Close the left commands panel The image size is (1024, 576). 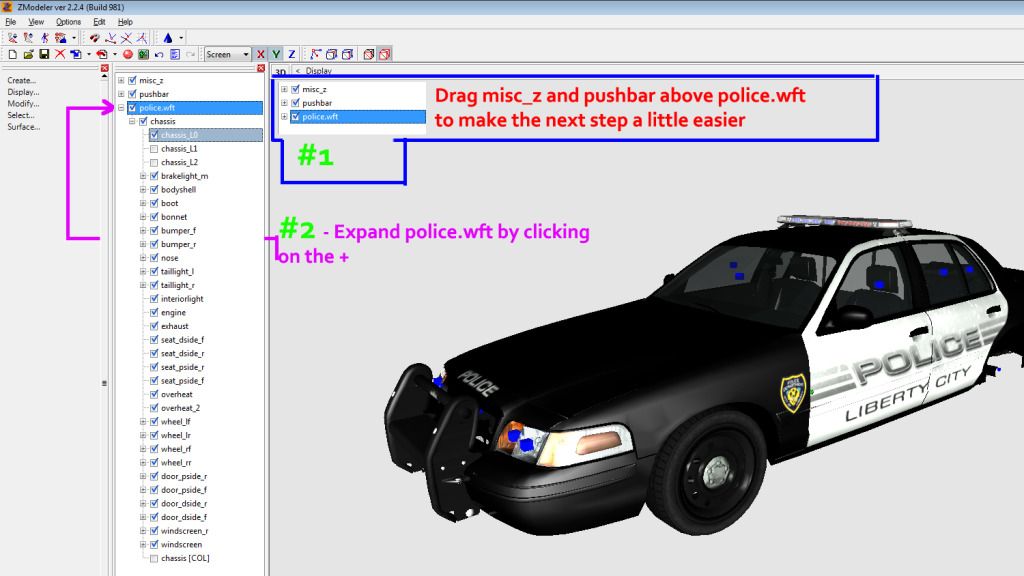tap(104, 68)
